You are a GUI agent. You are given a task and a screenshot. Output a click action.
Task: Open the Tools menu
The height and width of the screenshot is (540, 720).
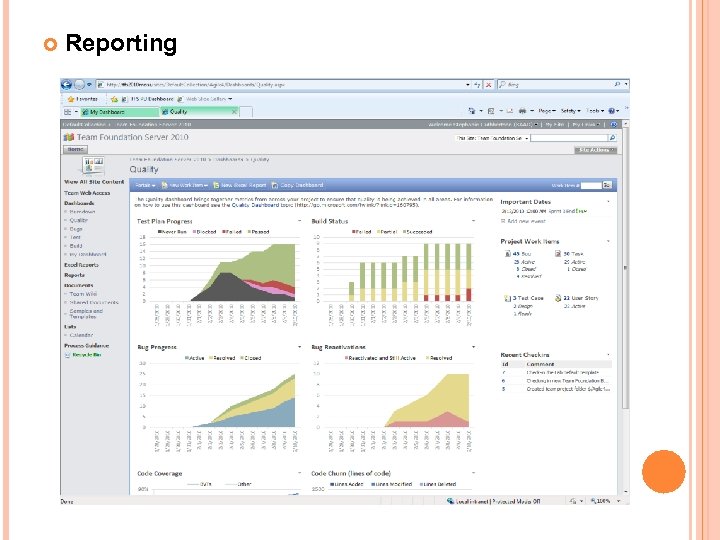click(595, 111)
